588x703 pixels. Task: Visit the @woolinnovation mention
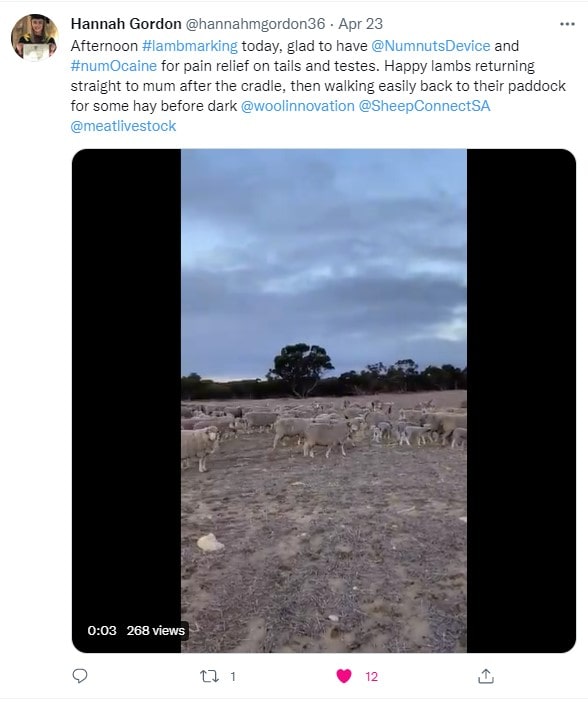click(298, 106)
